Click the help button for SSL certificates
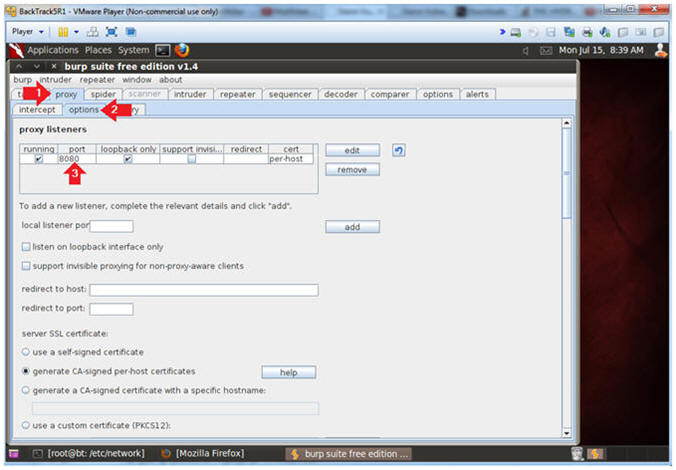Viewport: 676px width, 470px height. pos(288,372)
